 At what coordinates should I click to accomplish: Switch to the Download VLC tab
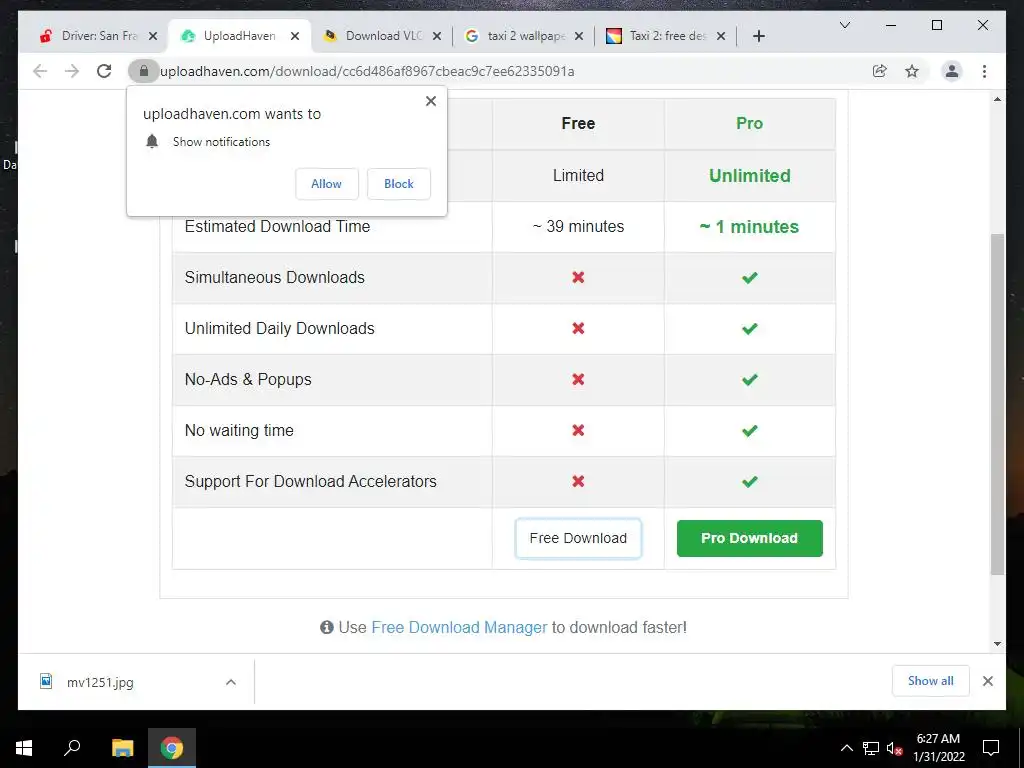384,36
